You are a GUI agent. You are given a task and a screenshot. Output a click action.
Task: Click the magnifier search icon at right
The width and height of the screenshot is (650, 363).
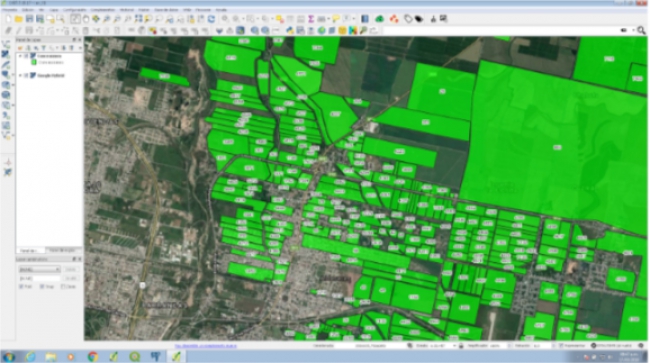(x=641, y=30)
